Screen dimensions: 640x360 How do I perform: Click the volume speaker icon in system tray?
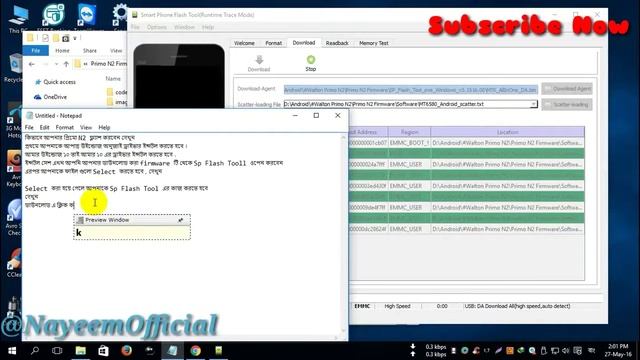pyautogui.click(x=566, y=351)
